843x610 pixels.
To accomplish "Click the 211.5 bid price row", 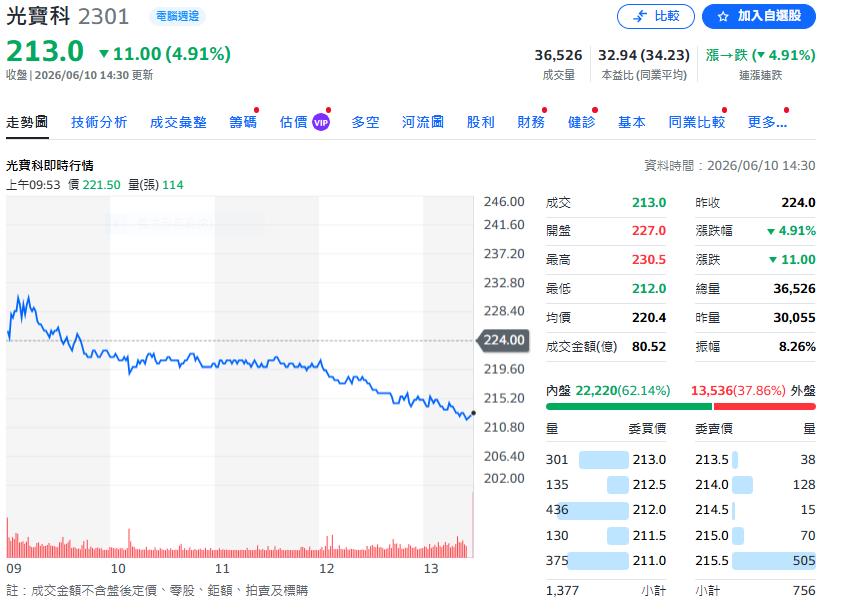I will pos(606,535).
